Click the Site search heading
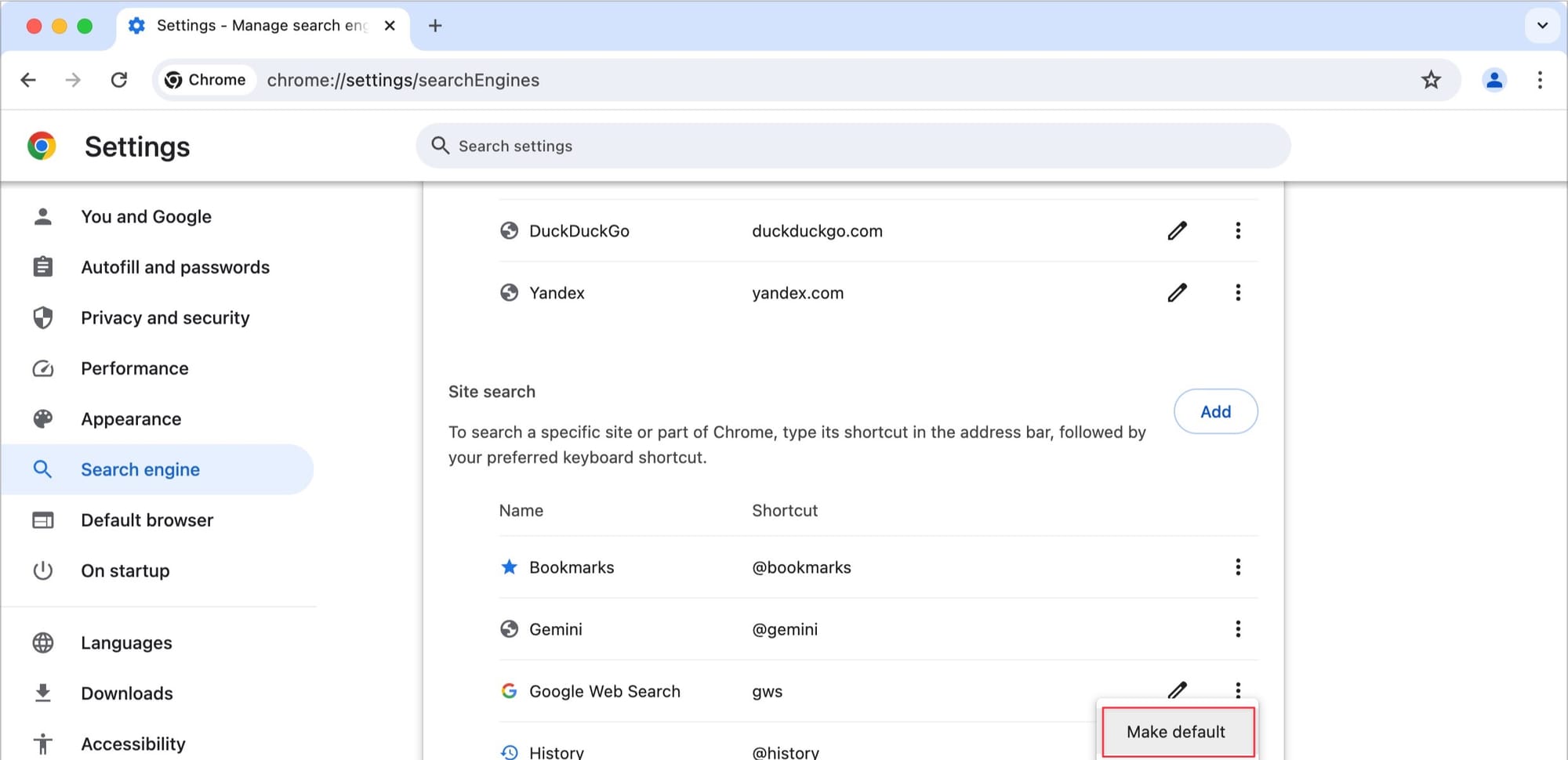 (492, 392)
